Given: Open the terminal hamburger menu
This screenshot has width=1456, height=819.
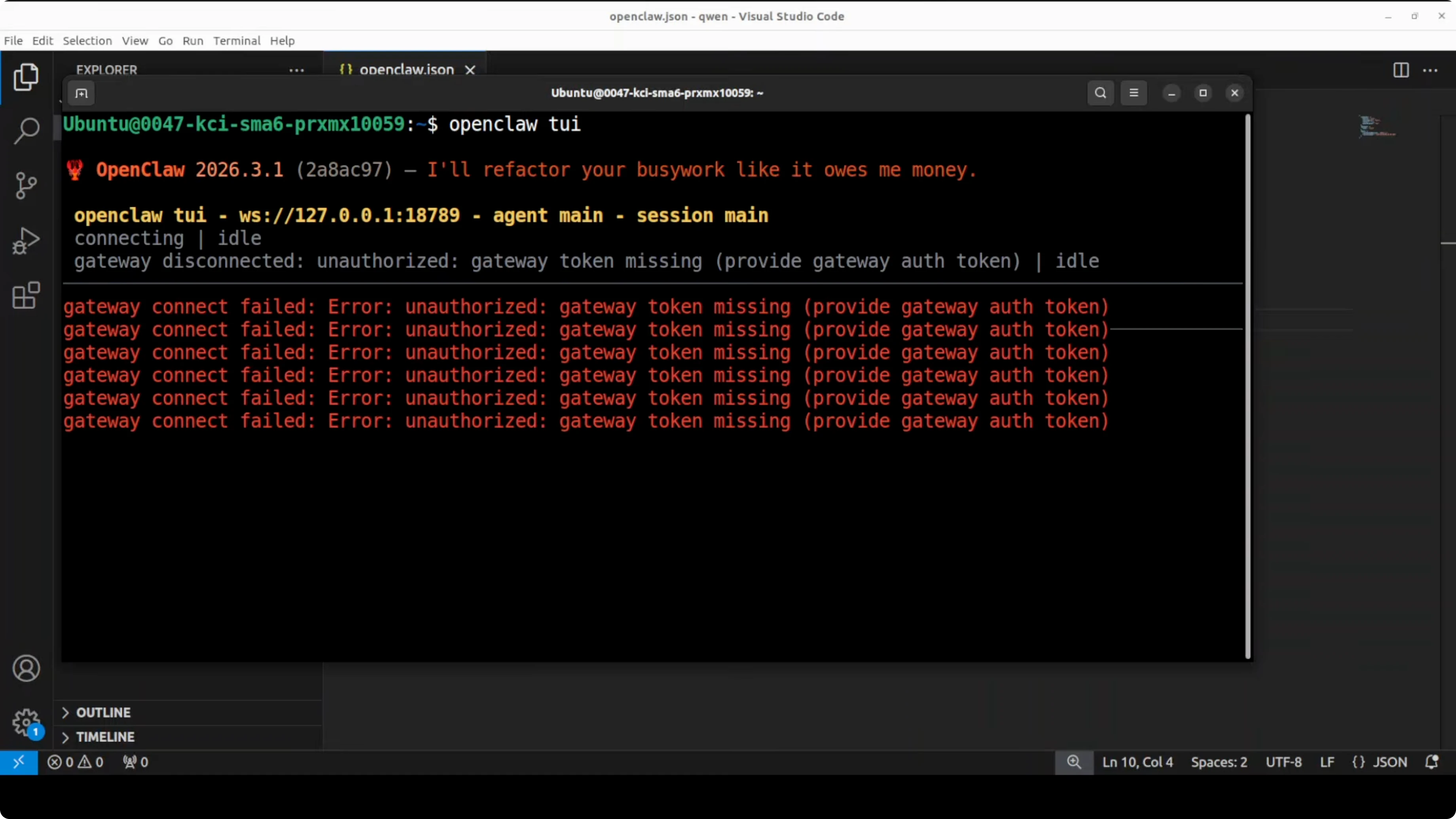Looking at the screenshot, I should pyautogui.click(x=1133, y=93).
